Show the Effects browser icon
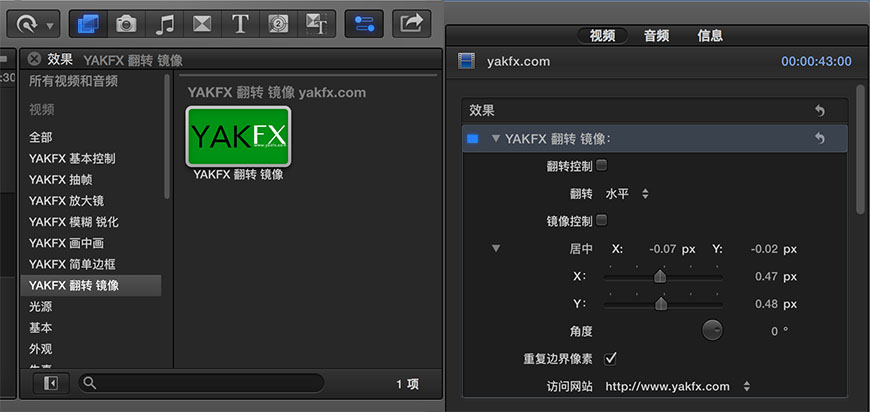The height and width of the screenshot is (412, 870). [89, 24]
